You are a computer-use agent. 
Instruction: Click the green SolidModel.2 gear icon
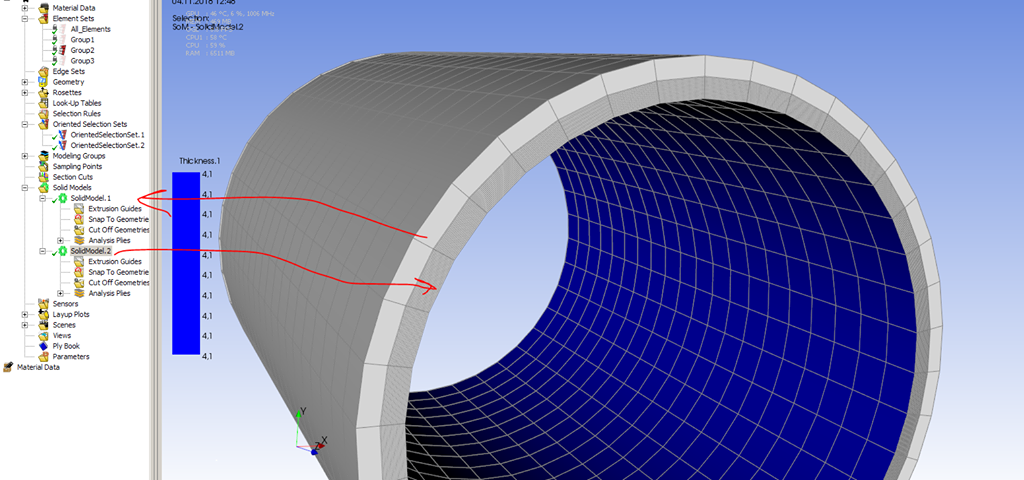pyautogui.click(x=63, y=251)
